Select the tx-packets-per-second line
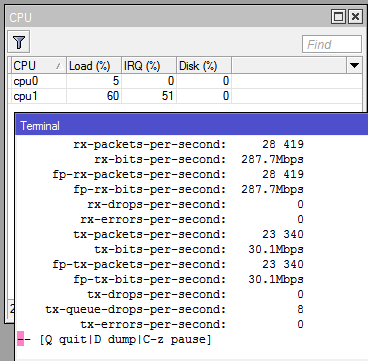 188,234
